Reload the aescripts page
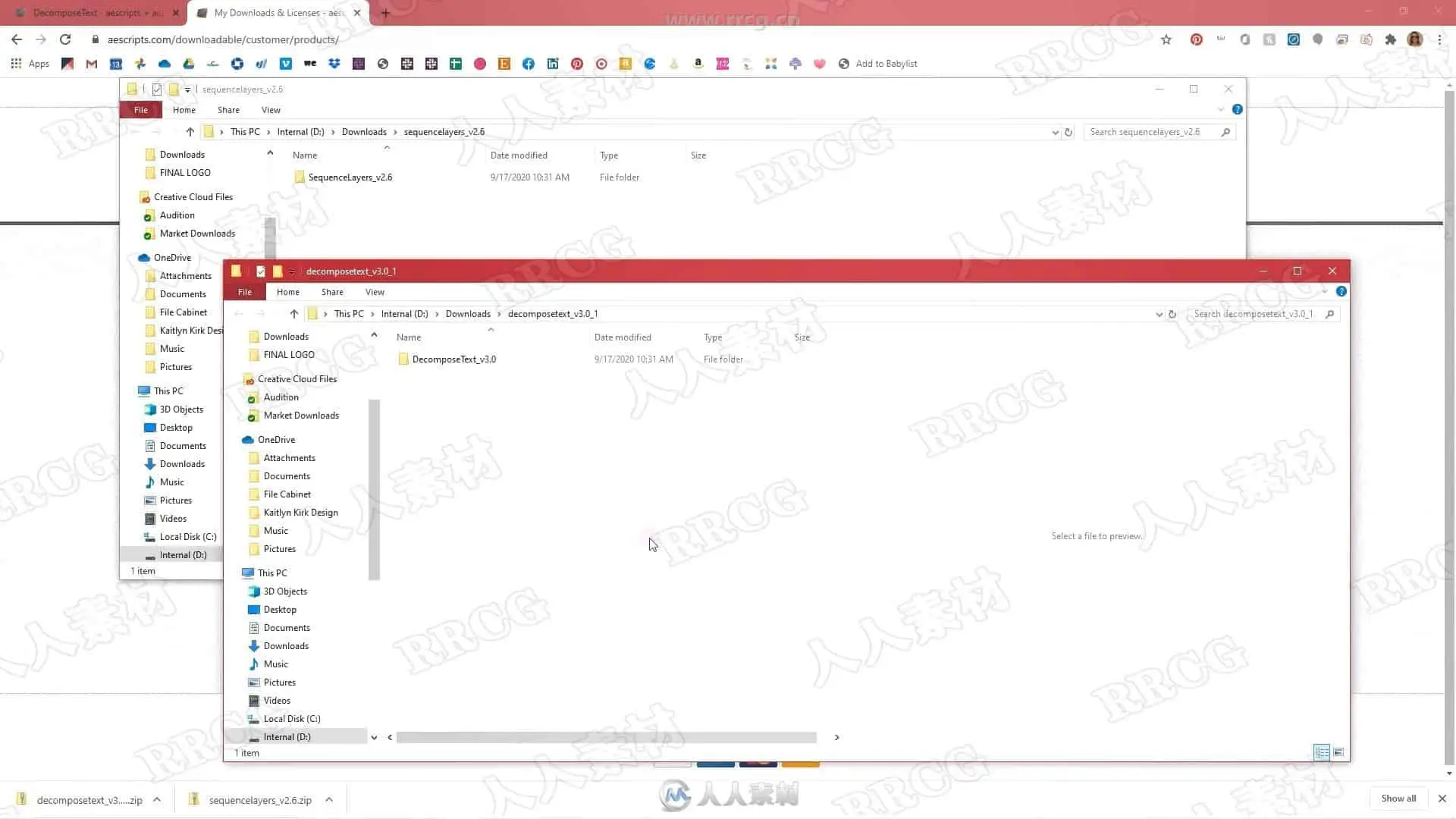Image resolution: width=1456 pixels, height=819 pixels. (65, 39)
